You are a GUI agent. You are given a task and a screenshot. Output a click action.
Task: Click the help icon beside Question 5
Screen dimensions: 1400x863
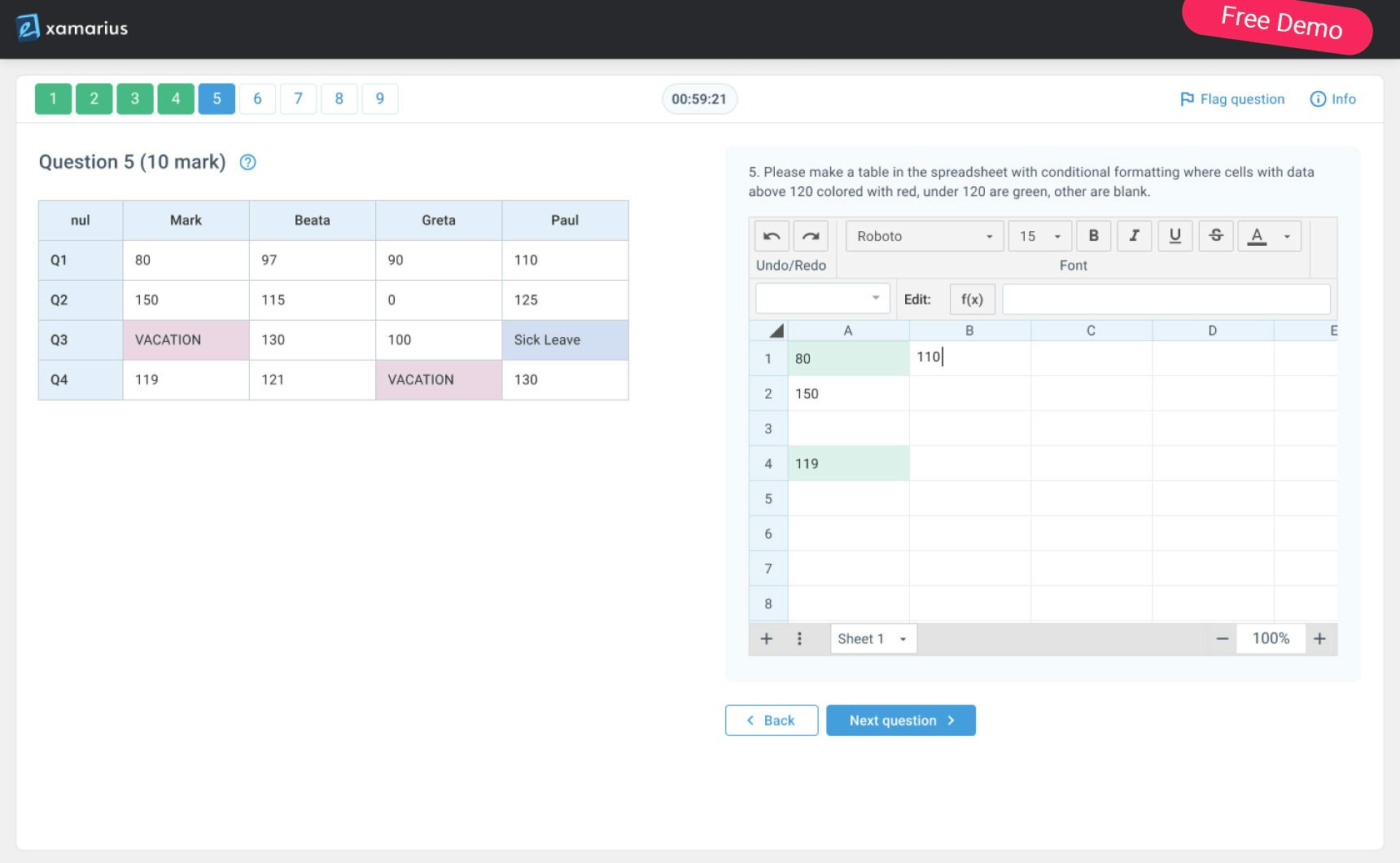(248, 162)
